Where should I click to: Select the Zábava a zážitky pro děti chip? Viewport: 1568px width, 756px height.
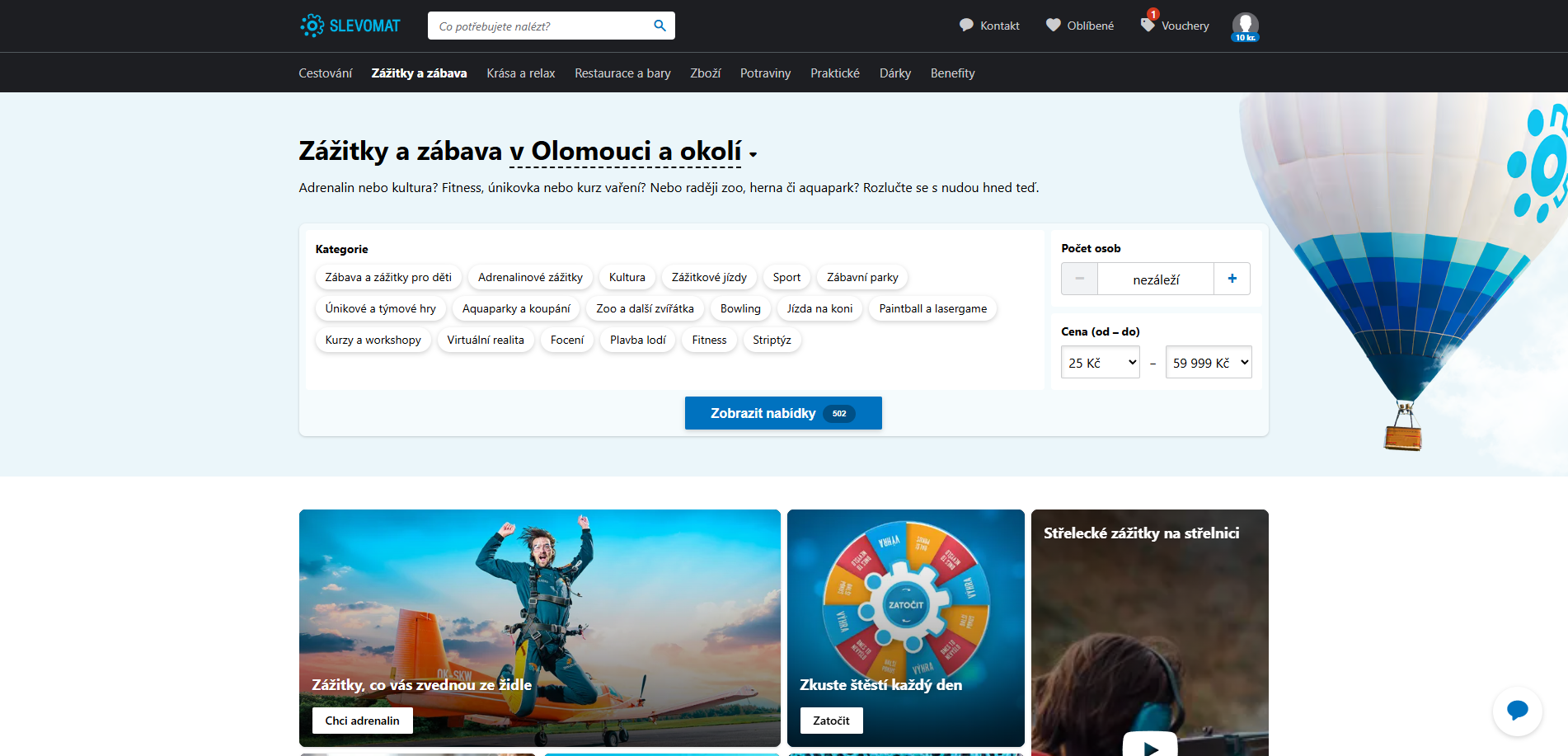click(388, 277)
